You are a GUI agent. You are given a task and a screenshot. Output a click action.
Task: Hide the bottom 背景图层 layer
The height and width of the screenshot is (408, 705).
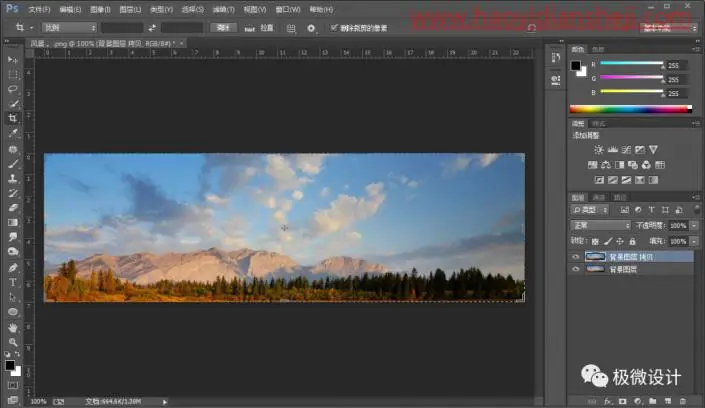[x=576, y=269]
